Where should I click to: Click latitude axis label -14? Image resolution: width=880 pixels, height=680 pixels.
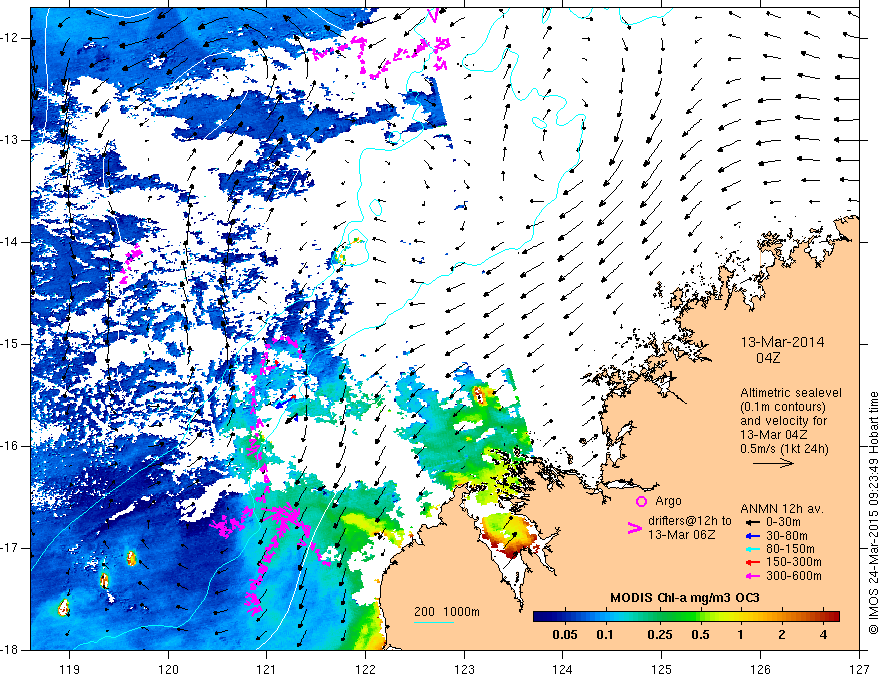(10, 242)
